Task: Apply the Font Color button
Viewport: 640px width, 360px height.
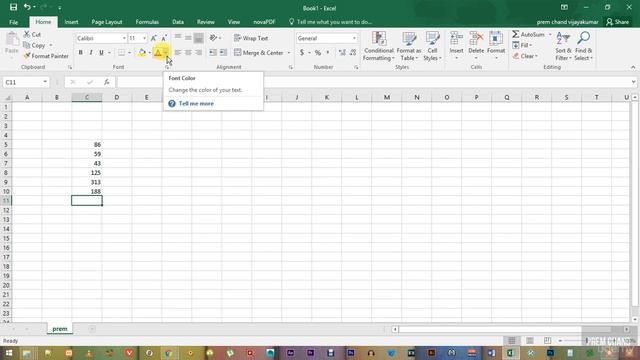Action: point(158,53)
